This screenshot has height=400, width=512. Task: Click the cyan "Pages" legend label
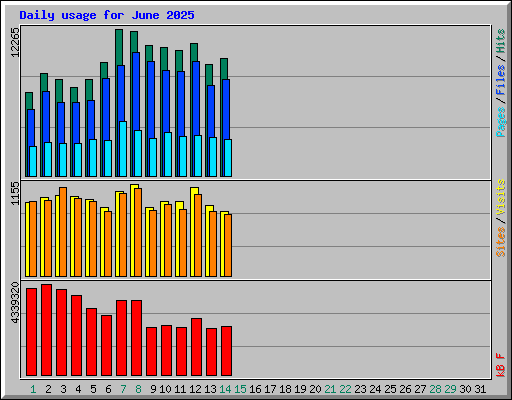[x=501, y=122]
